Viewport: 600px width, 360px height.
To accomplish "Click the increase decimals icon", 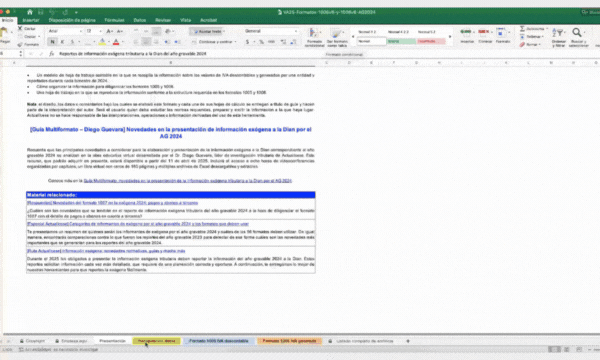I will coord(284,42).
